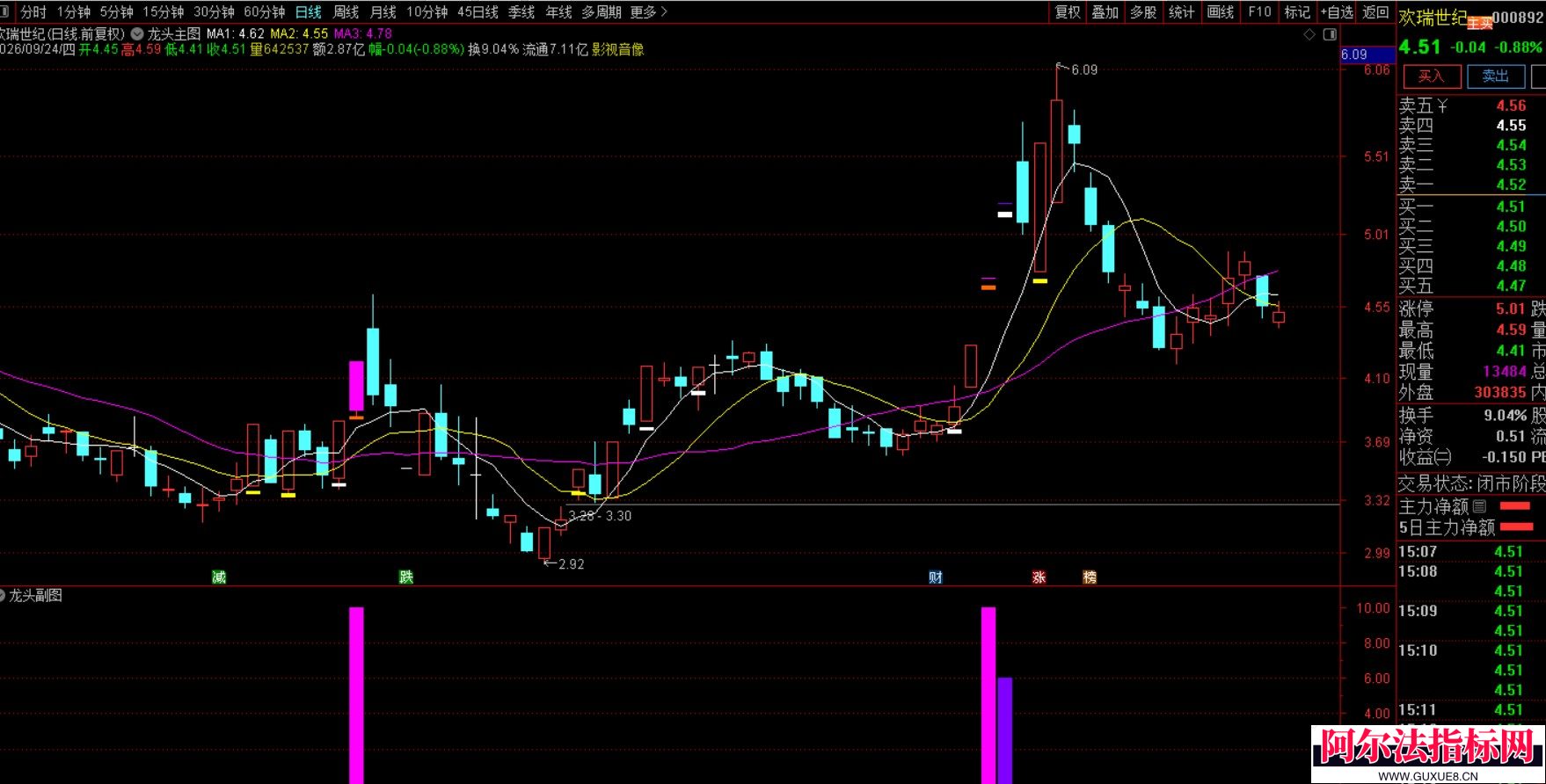This screenshot has height=784, width=1546.
Task: Switch to the 周线 weekly tab
Action: [346, 11]
